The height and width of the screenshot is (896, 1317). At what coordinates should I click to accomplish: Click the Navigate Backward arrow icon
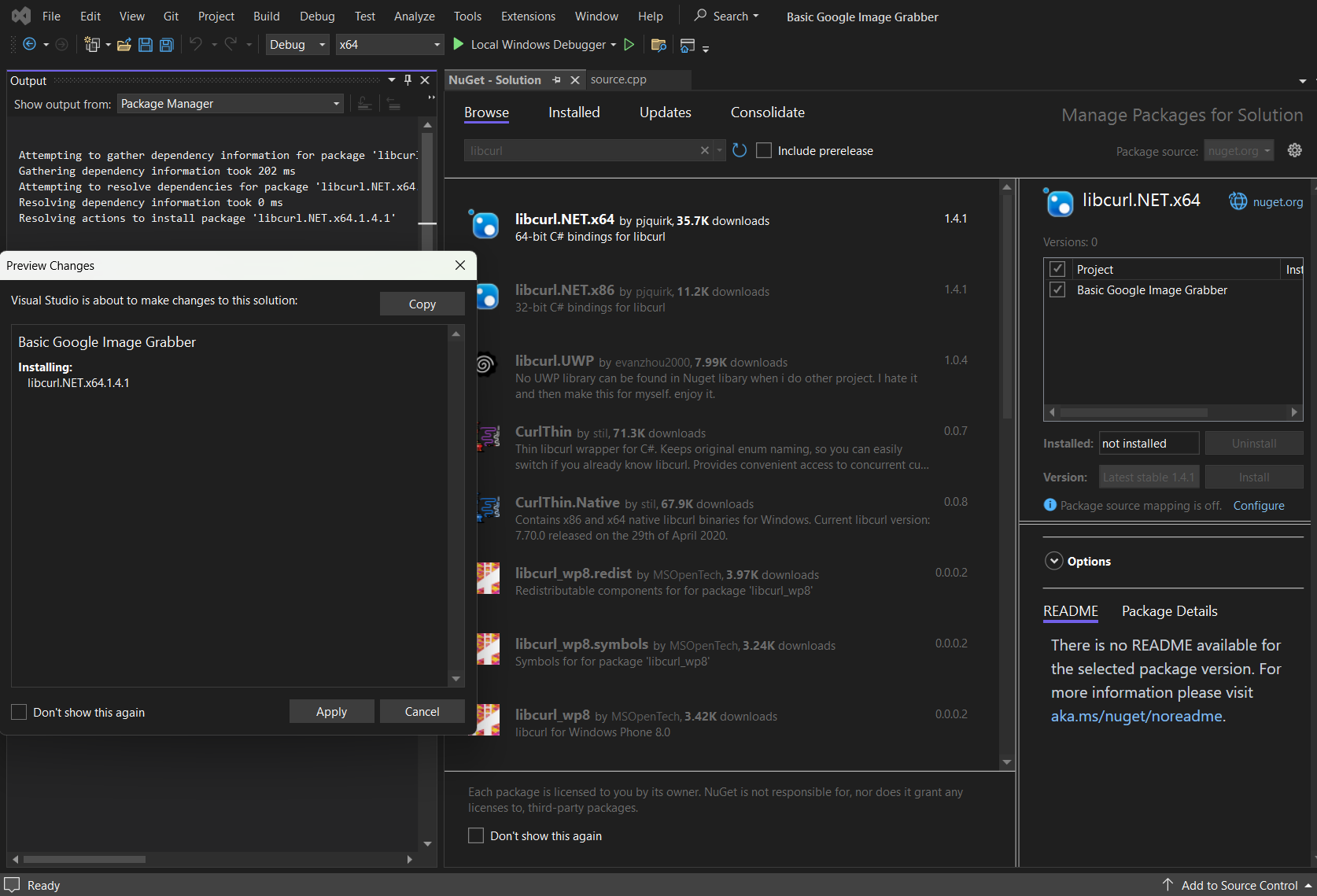point(29,45)
